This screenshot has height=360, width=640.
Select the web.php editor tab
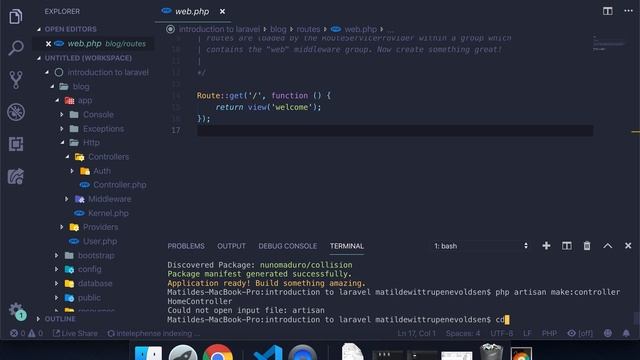[192, 11]
